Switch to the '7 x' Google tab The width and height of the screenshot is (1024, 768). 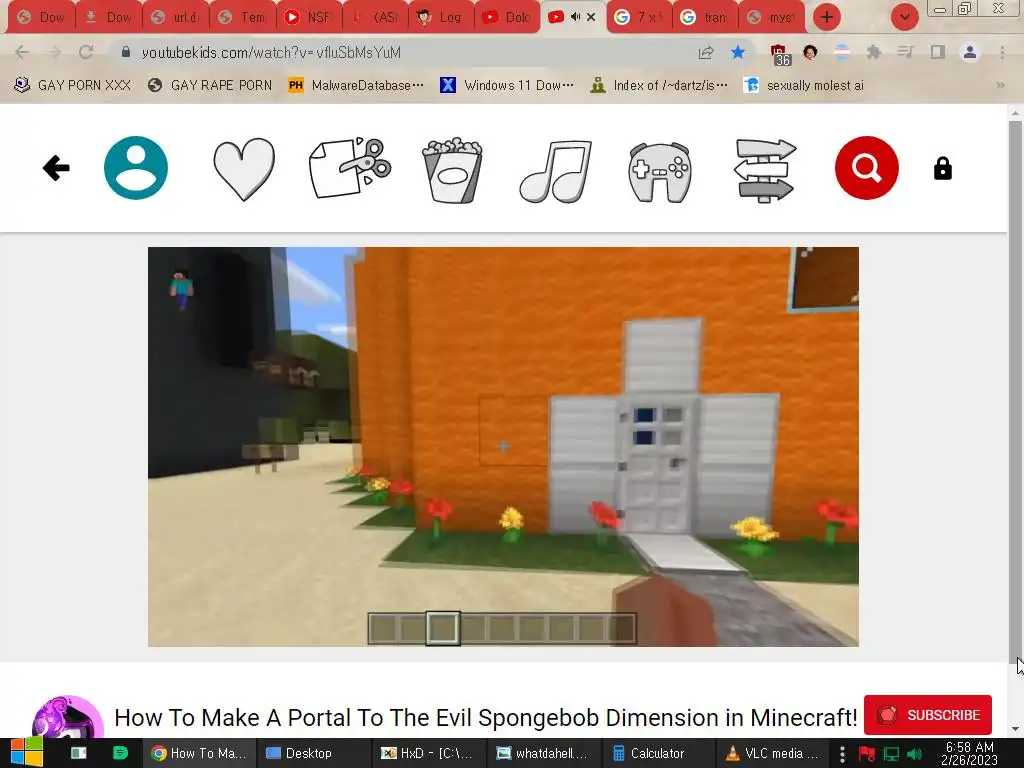pyautogui.click(x=639, y=17)
